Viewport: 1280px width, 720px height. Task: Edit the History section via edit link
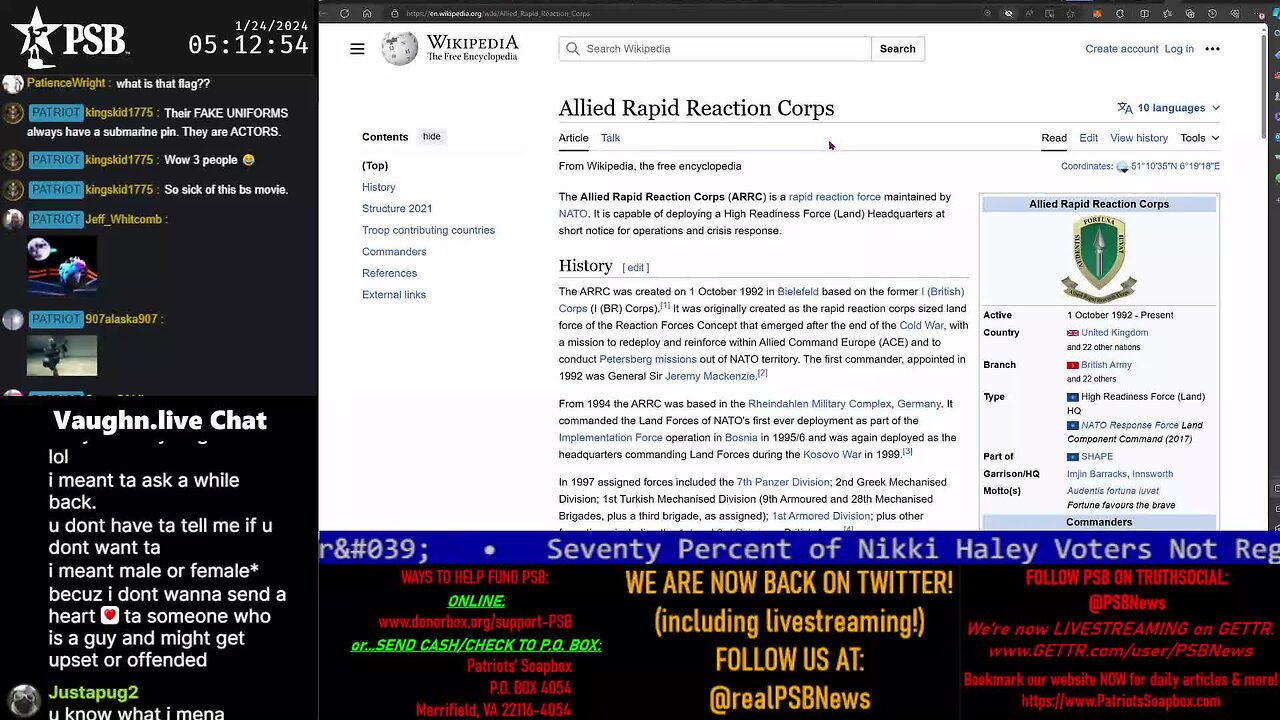click(636, 268)
